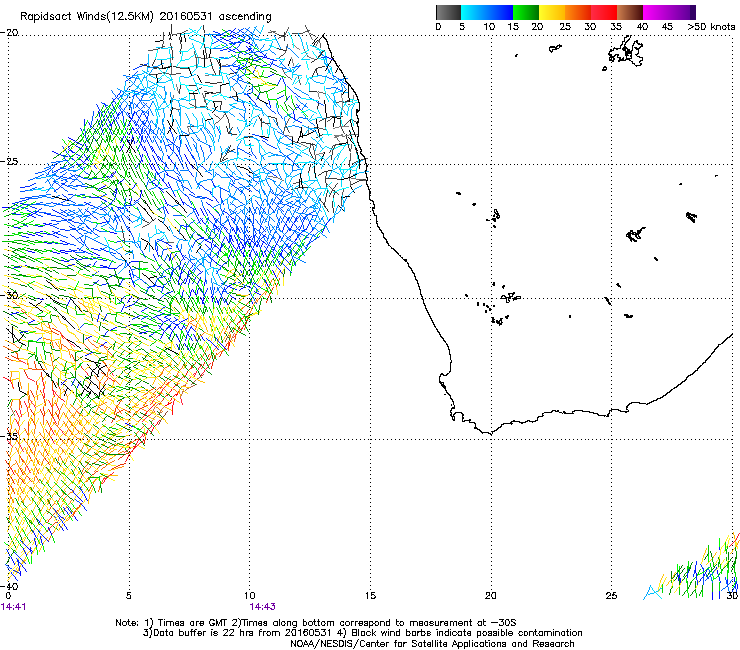The height and width of the screenshot is (650, 740).
Task: Pick the green 15-20 knots legend segment
Action: [x=526, y=12]
